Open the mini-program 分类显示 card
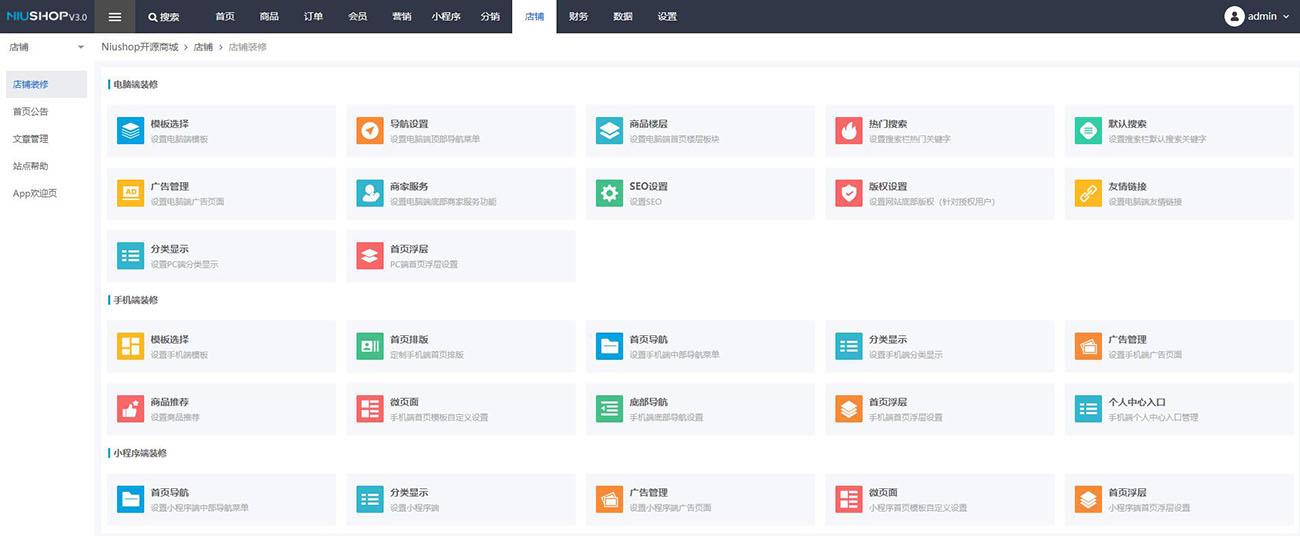 click(461, 499)
